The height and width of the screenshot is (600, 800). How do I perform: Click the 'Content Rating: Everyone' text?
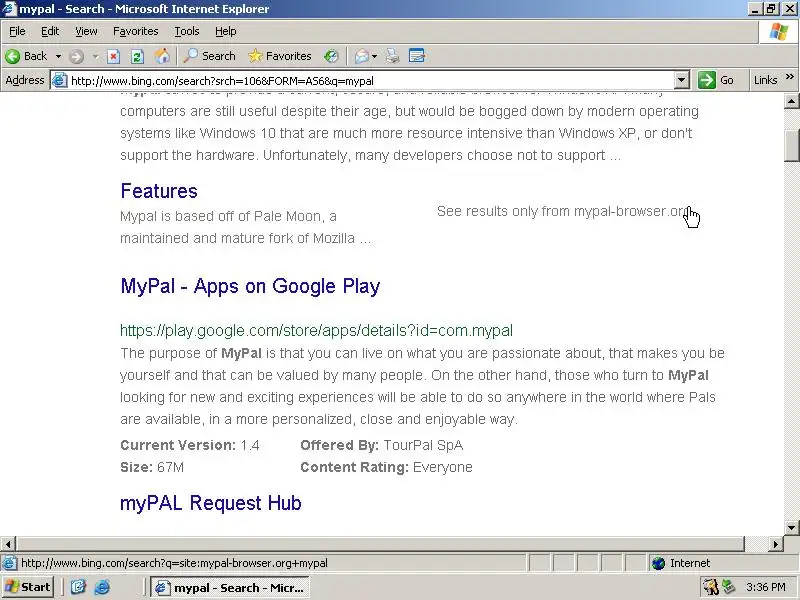point(386,467)
